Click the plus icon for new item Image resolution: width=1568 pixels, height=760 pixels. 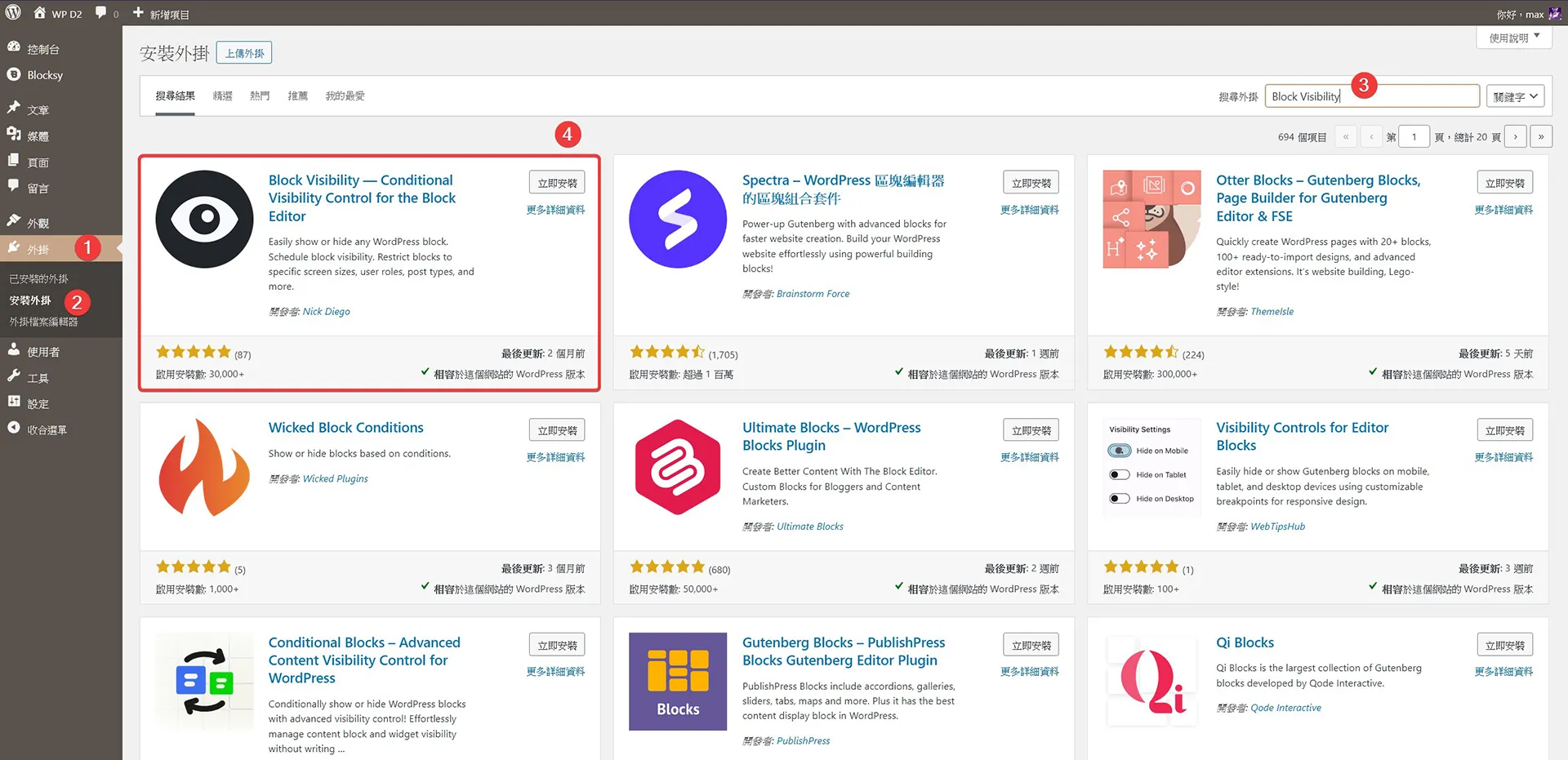pos(138,13)
